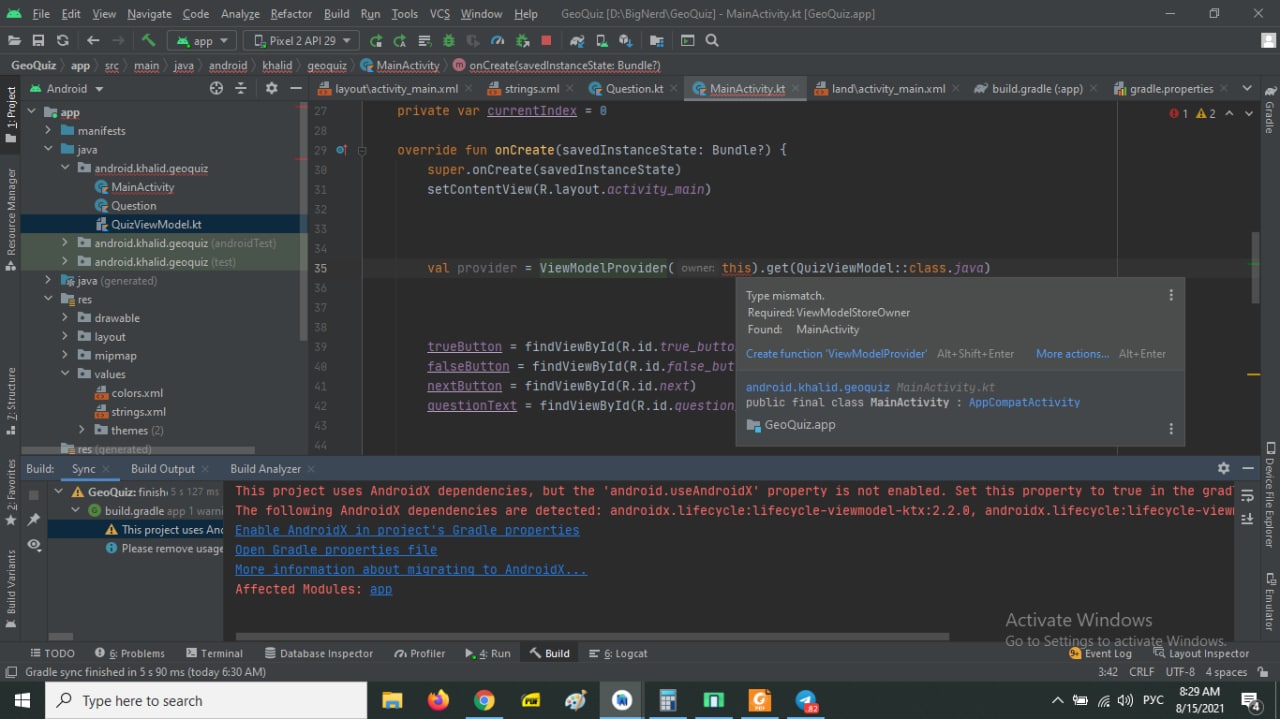Click the Debug app bug icon
Viewport: 1280px width, 719px height.
coord(448,41)
